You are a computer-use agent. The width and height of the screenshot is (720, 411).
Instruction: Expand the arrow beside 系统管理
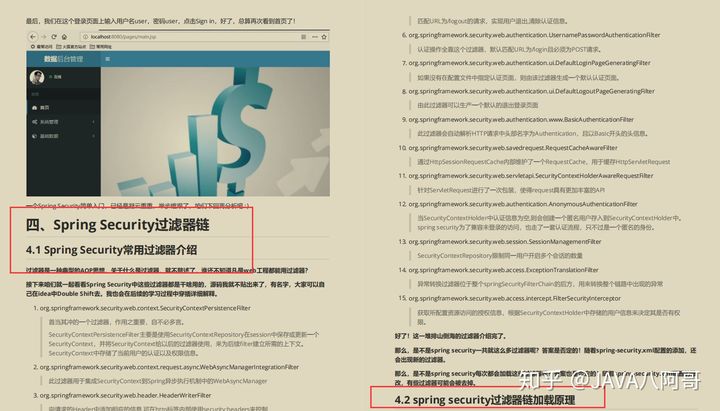click(x=93, y=122)
